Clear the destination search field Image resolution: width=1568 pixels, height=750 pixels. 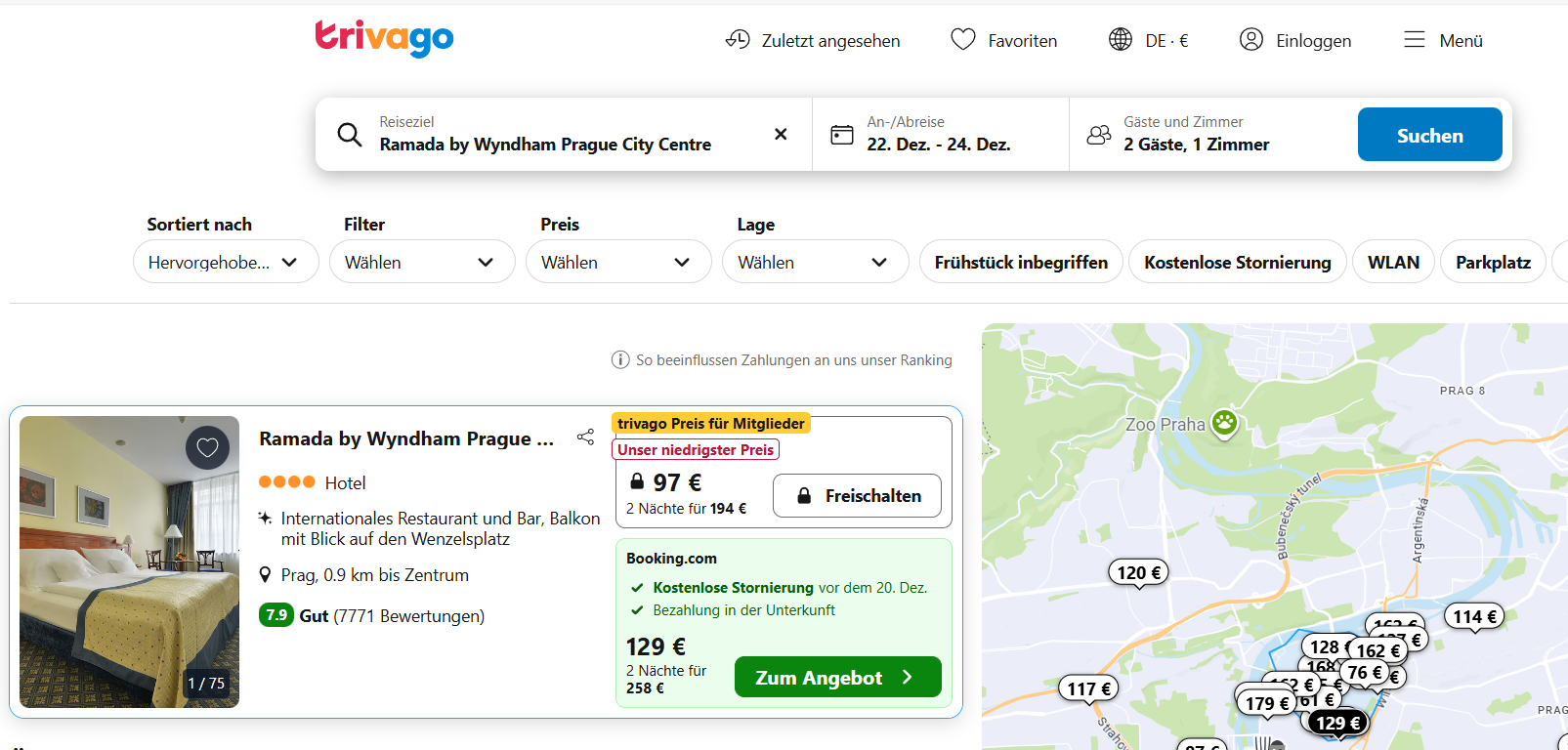pyautogui.click(x=781, y=134)
